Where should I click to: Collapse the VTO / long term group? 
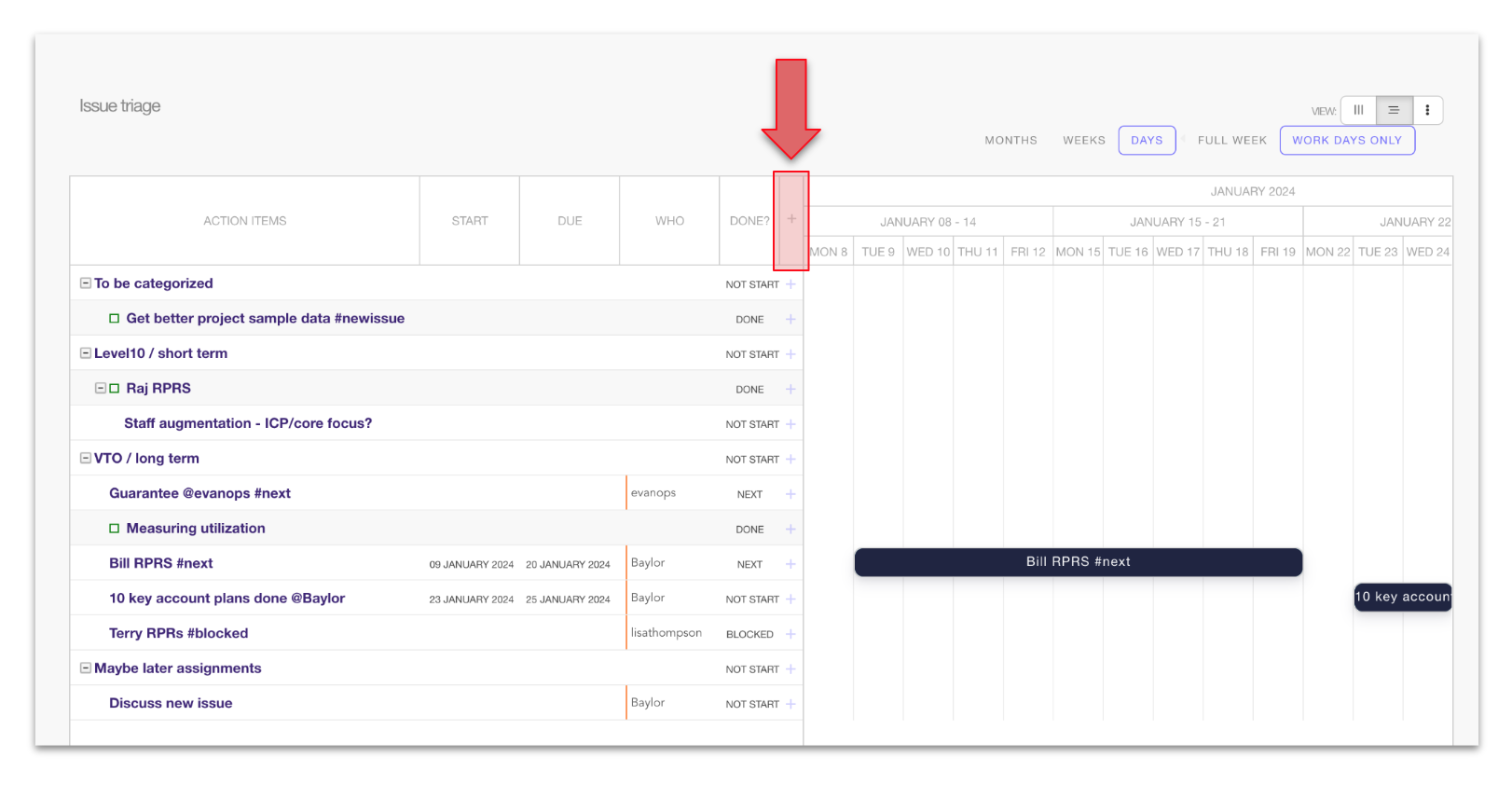(x=86, y=459)
